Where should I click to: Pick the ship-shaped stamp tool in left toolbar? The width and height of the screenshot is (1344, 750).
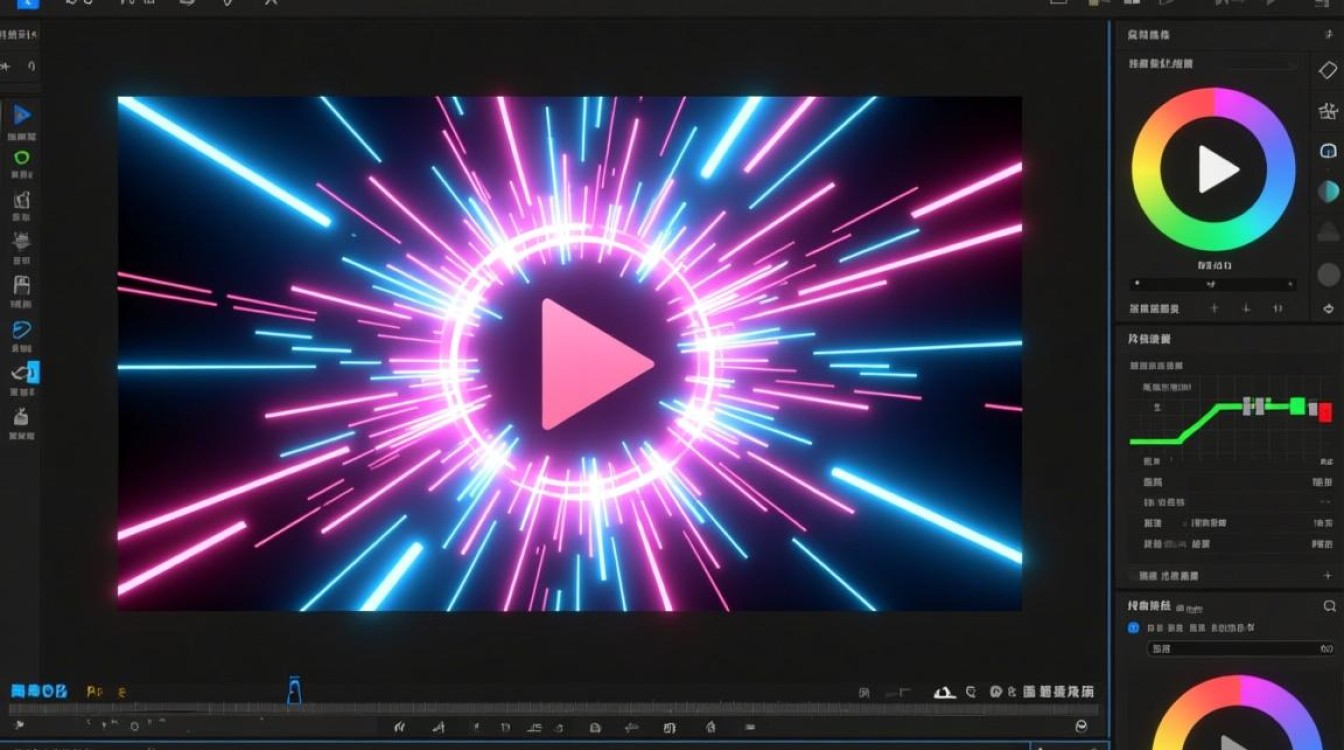click(x=21, y=241)
